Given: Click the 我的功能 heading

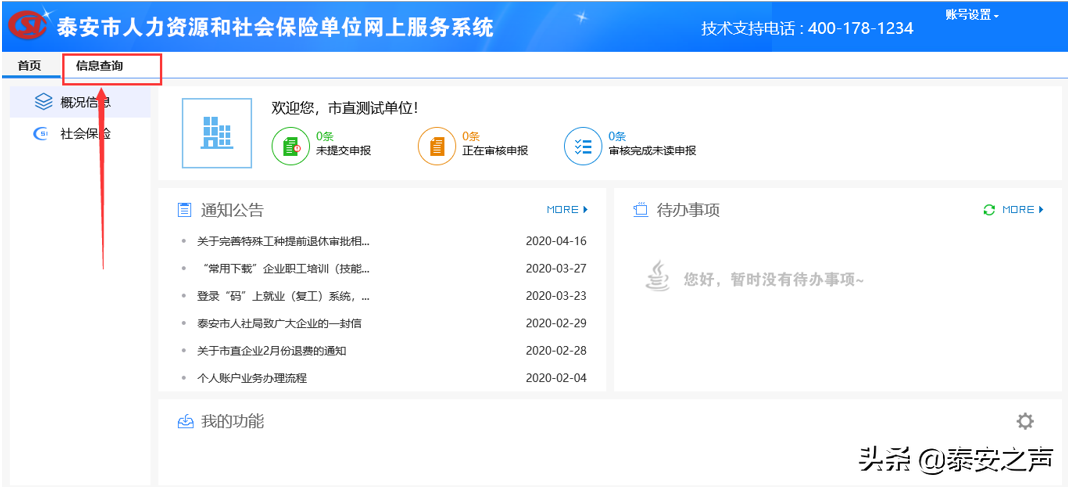Looking at the screenshot, I should [232, 422].
